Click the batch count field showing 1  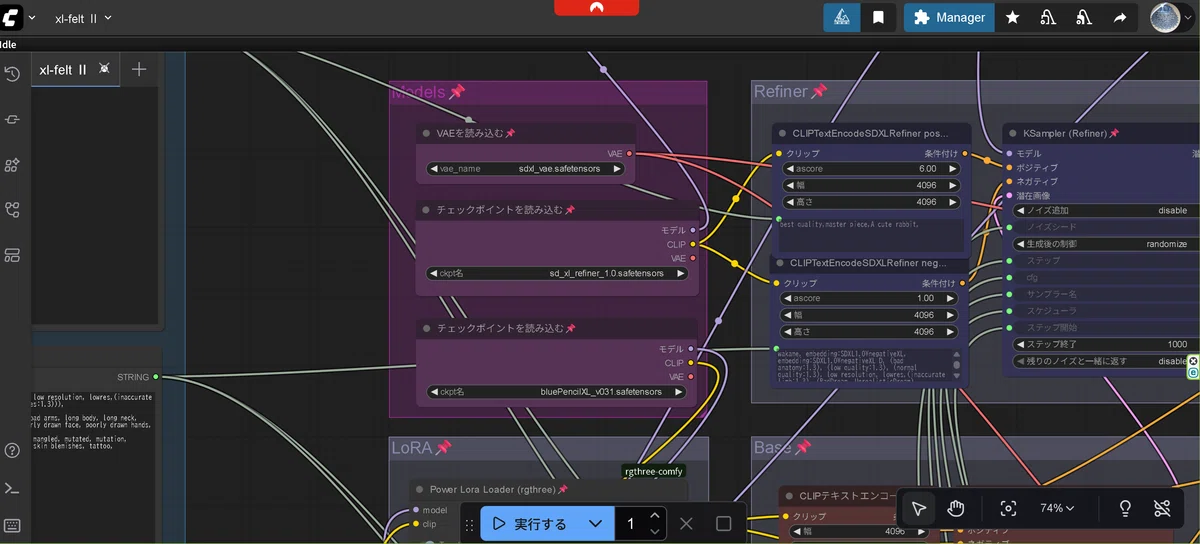pyautogui.click(x=630, y=523)
